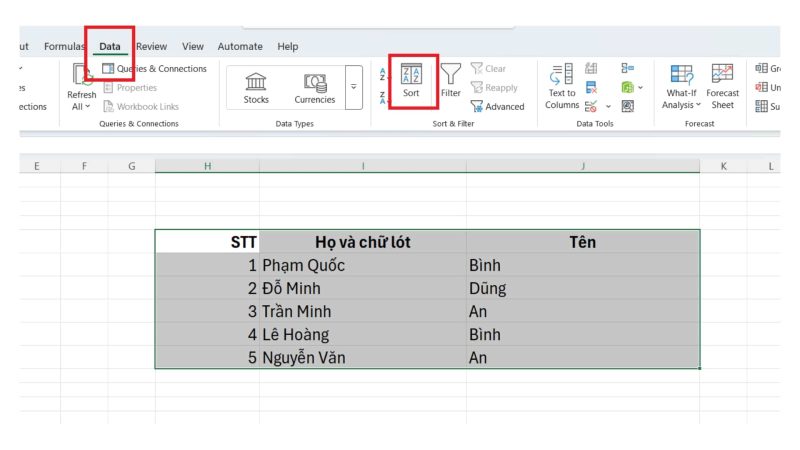Screen dimensions: 800x450
Task: Expand the Data Types gallery
Action: pyautogui.click(x=354, y=87)
